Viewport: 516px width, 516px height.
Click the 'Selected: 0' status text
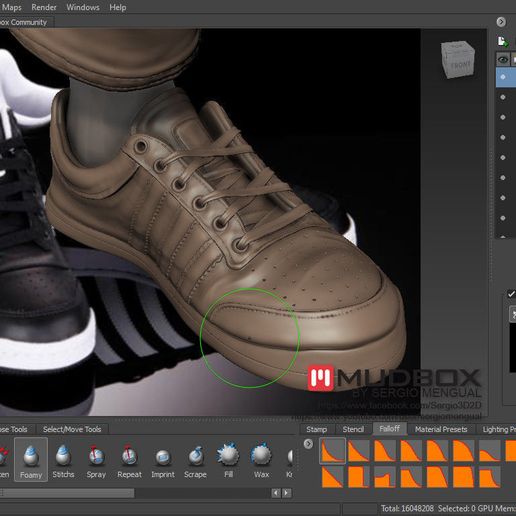pyautogui.click(x=456, y=508)
